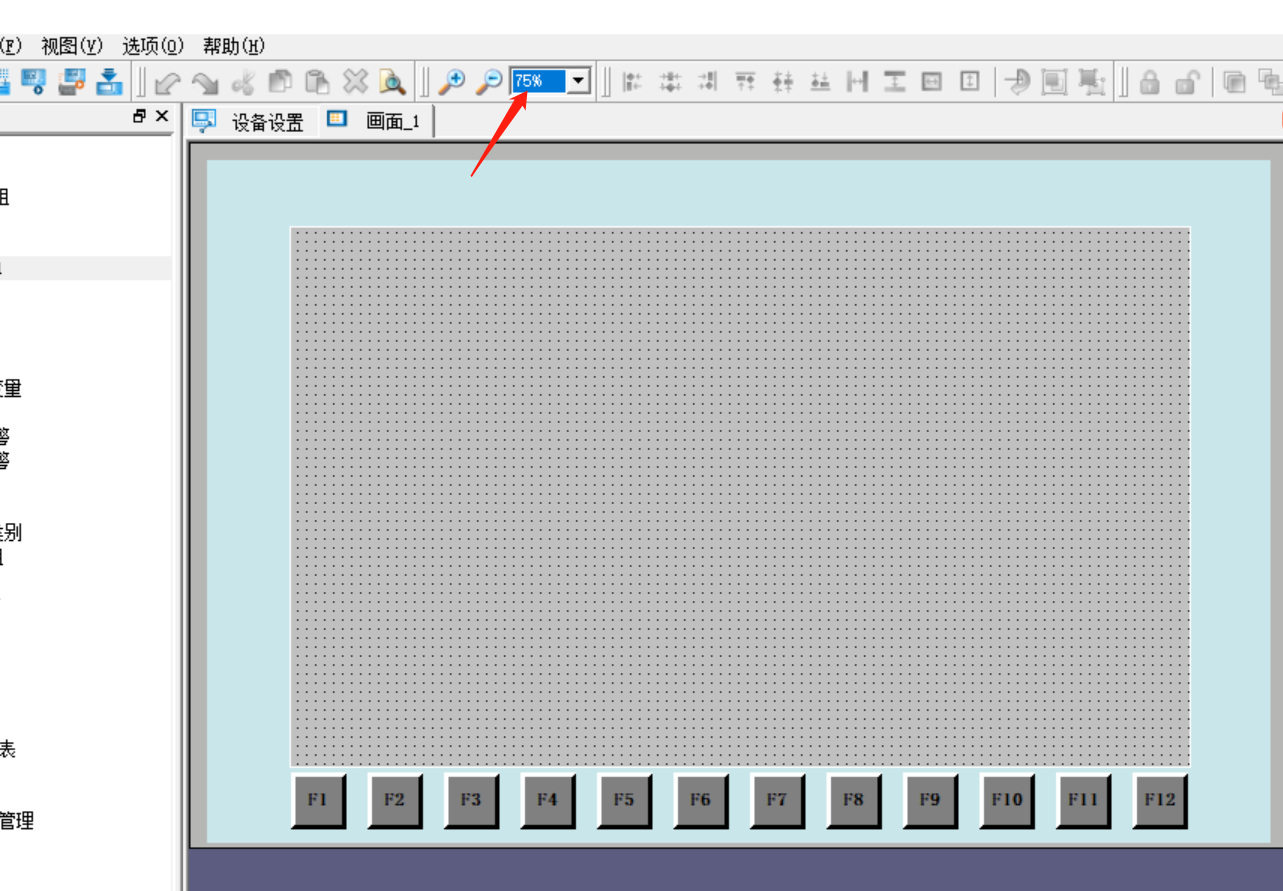Click the Same Height icon
1283x891 pixels.
click(x=969, y=82)
